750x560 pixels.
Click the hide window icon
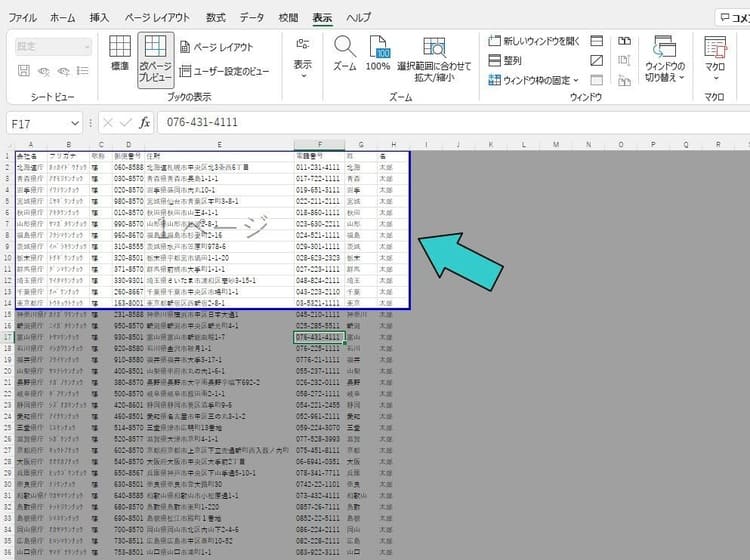click(x=596, y=60)
